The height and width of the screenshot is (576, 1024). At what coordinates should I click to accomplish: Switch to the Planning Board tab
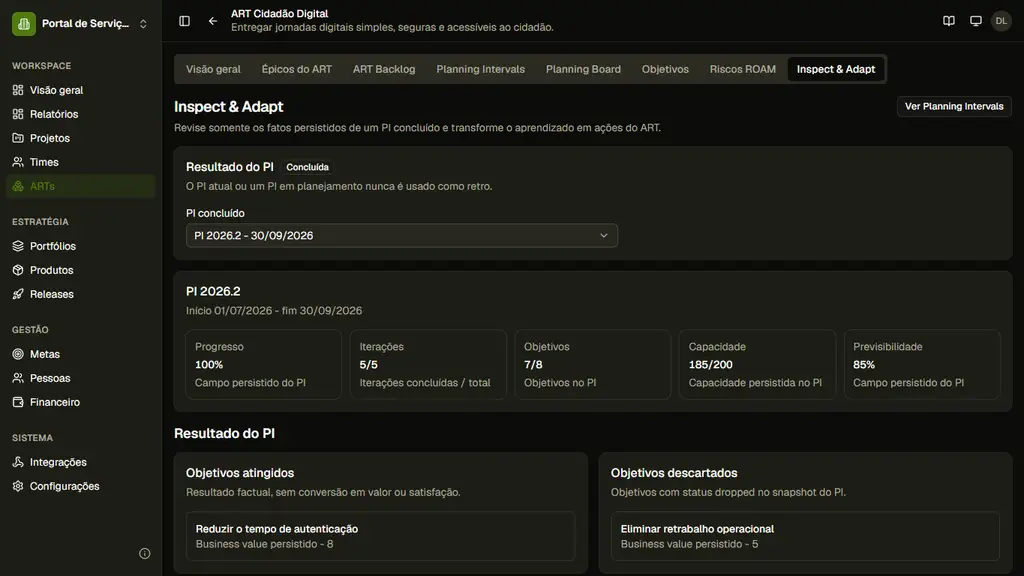click(x=583, y=69)
